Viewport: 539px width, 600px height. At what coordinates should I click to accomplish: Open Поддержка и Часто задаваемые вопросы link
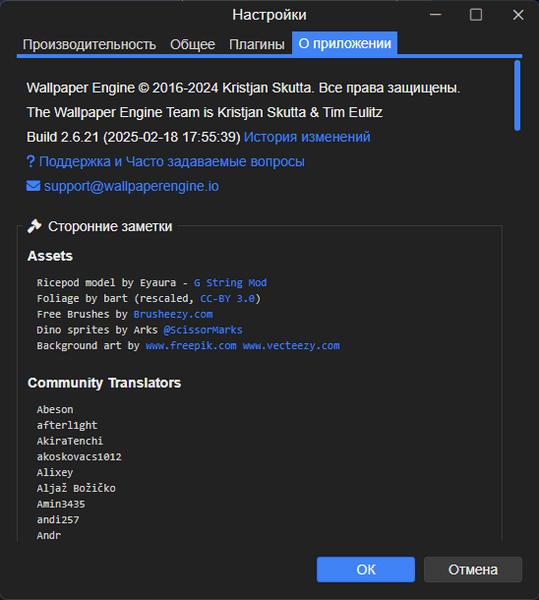[172, 161]
